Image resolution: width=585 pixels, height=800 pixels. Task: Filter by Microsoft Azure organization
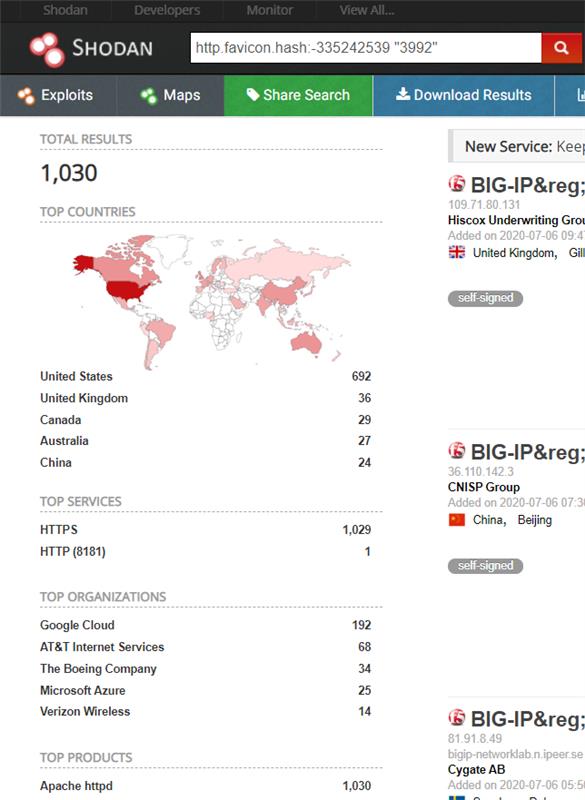coord(83,690)
